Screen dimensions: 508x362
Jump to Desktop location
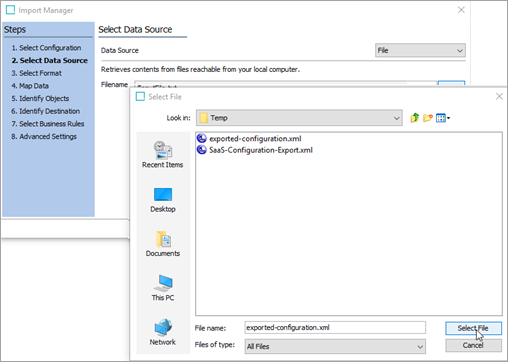(x=163, y=200)
